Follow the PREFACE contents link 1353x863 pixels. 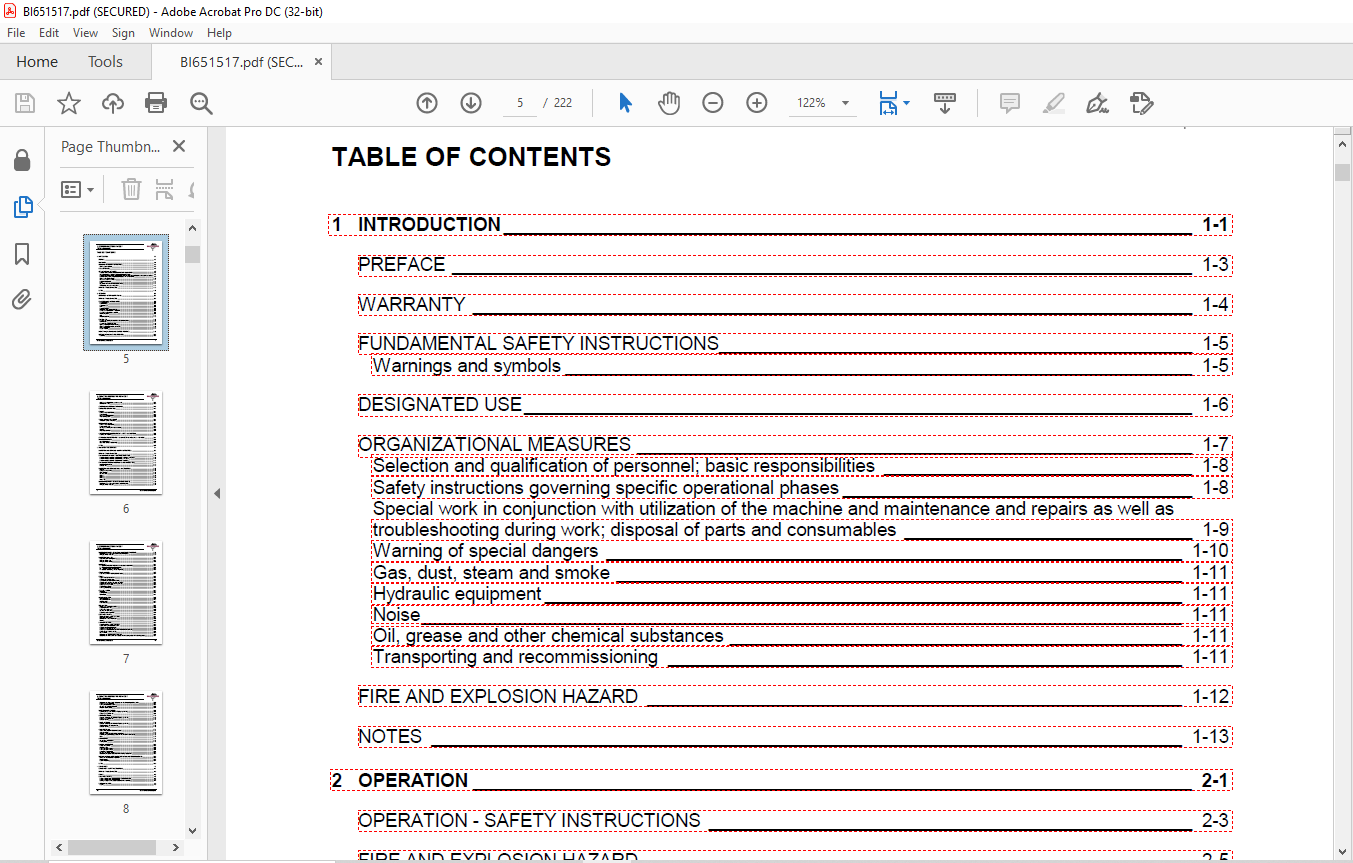(x=795, y=264)
